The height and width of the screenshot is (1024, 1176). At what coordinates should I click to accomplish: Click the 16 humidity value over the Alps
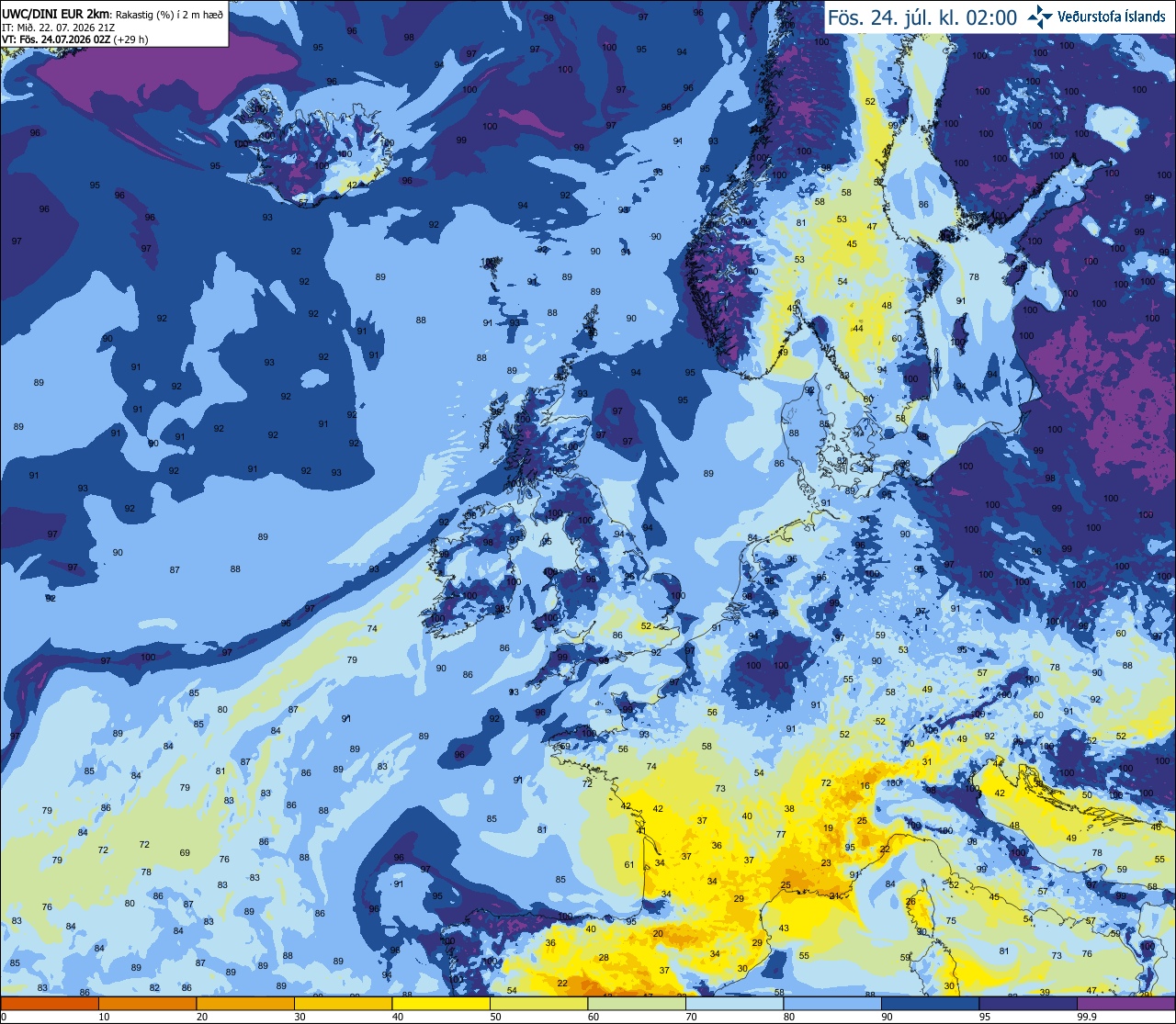[x=865, y=787]
